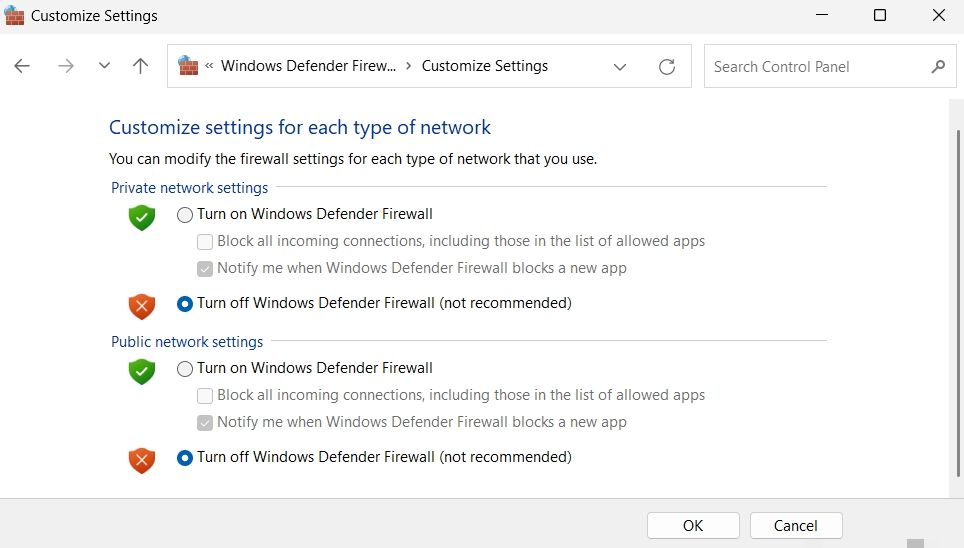Select Turn off Firewall for Public network
The width and height of the screenshot is (964, 548).
(x=184, y=458)
